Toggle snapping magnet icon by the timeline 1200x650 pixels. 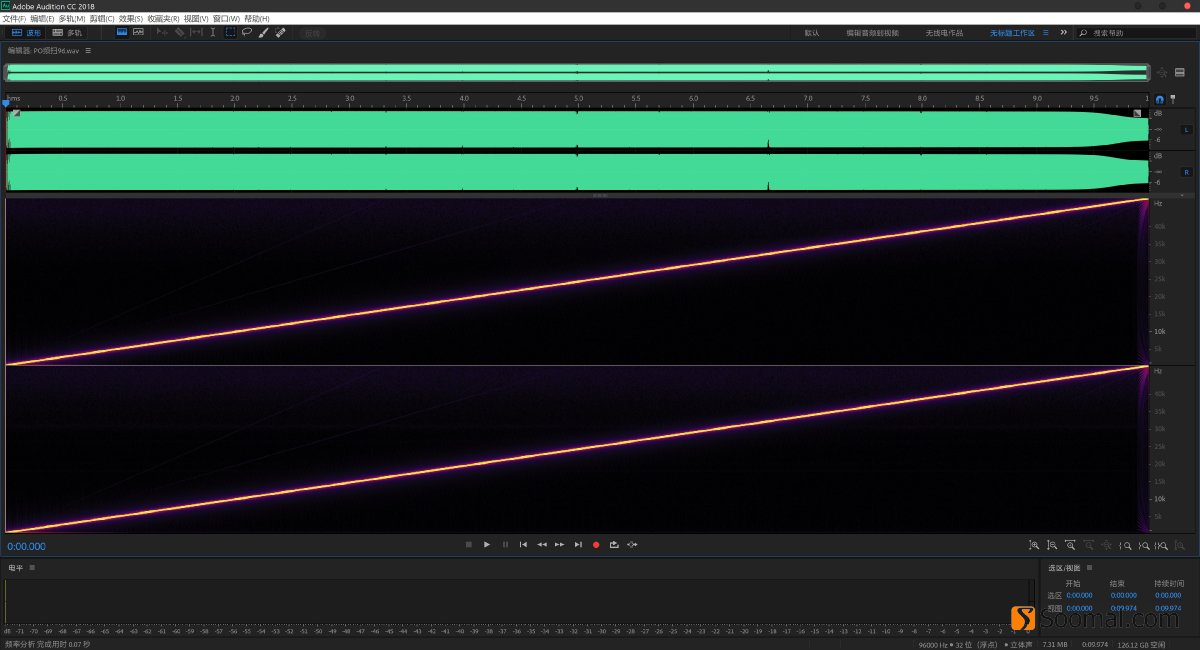click(1160, 99)
